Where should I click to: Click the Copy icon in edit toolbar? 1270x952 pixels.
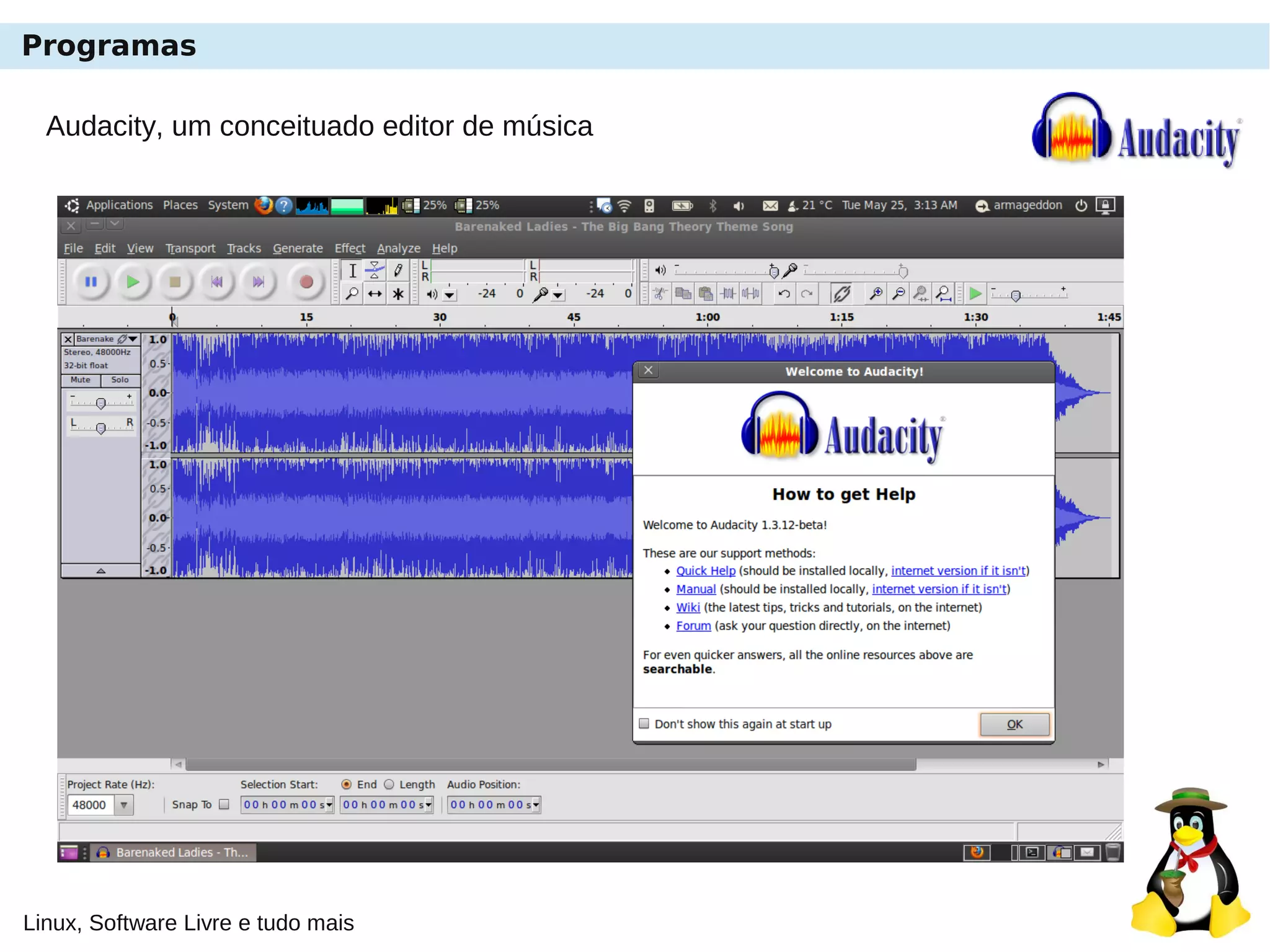click(x=683, y=293)
